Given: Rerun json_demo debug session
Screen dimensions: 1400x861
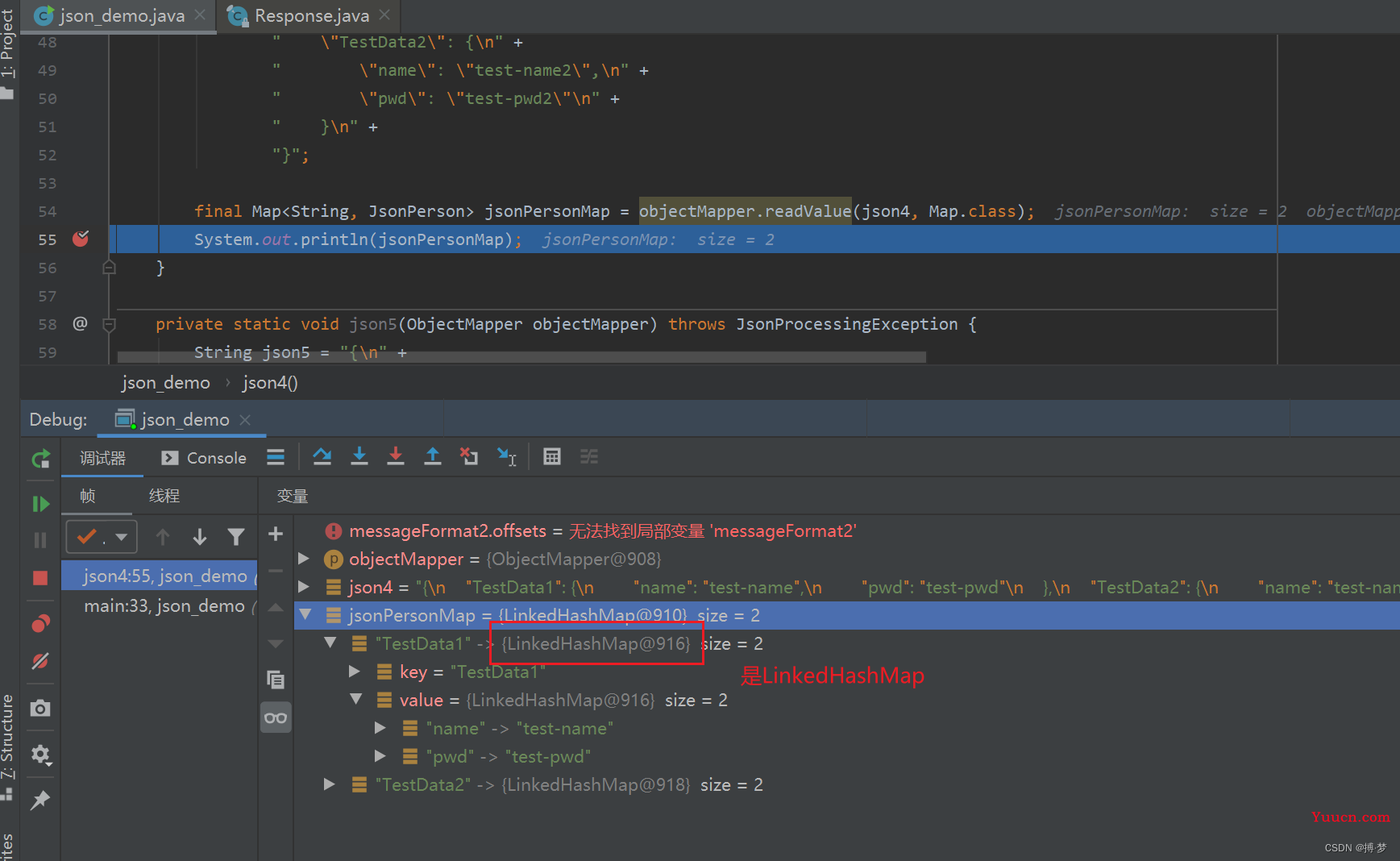Looking at the screenshot, I should (x=40, y=460).
